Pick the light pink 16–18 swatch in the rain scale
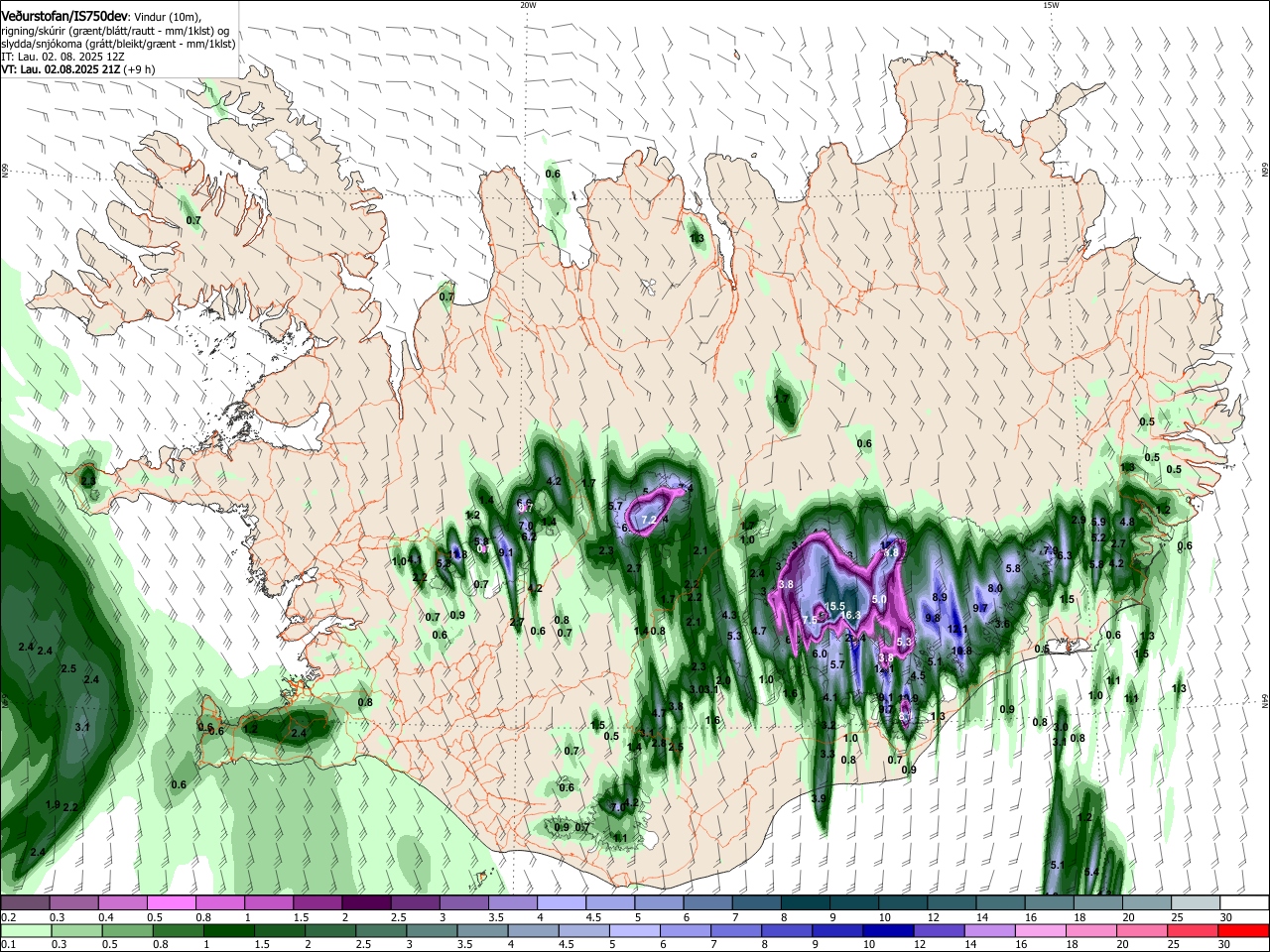Viewport: 1270px width, 952px height. pos(1041,931)
